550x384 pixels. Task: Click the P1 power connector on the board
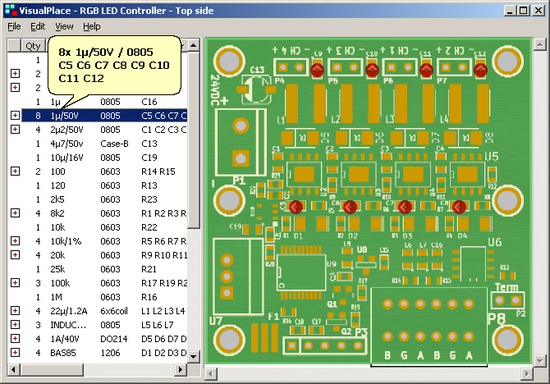241,142
